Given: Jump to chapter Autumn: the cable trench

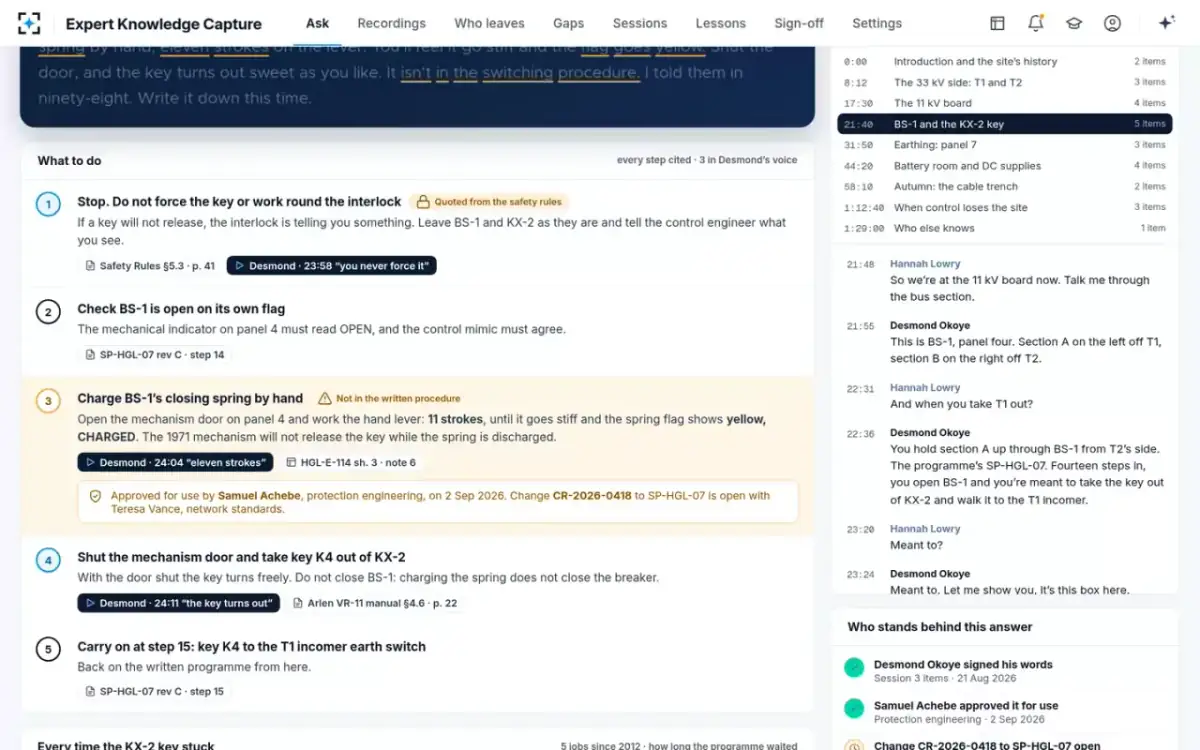Looking at the screenshot, I should (1004, 187).
